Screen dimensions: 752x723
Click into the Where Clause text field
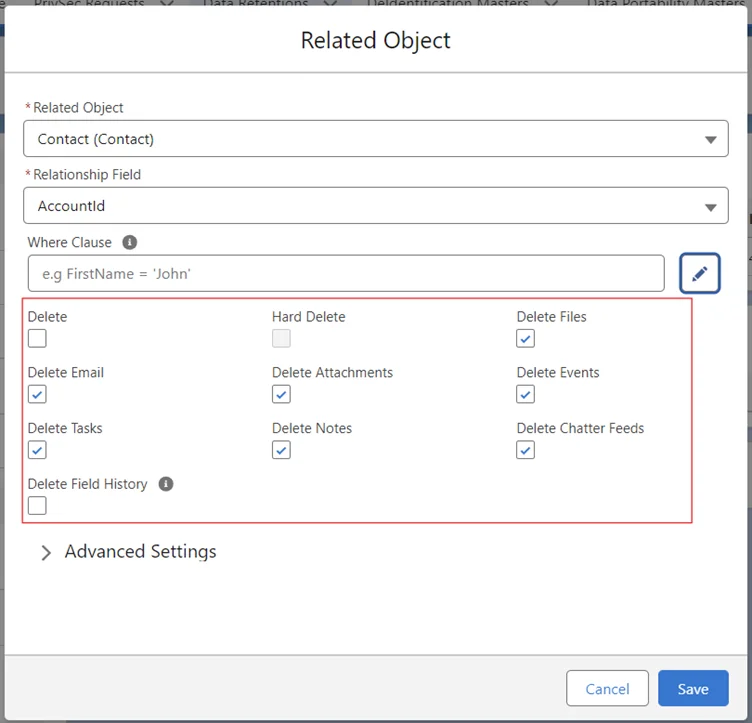346,273
